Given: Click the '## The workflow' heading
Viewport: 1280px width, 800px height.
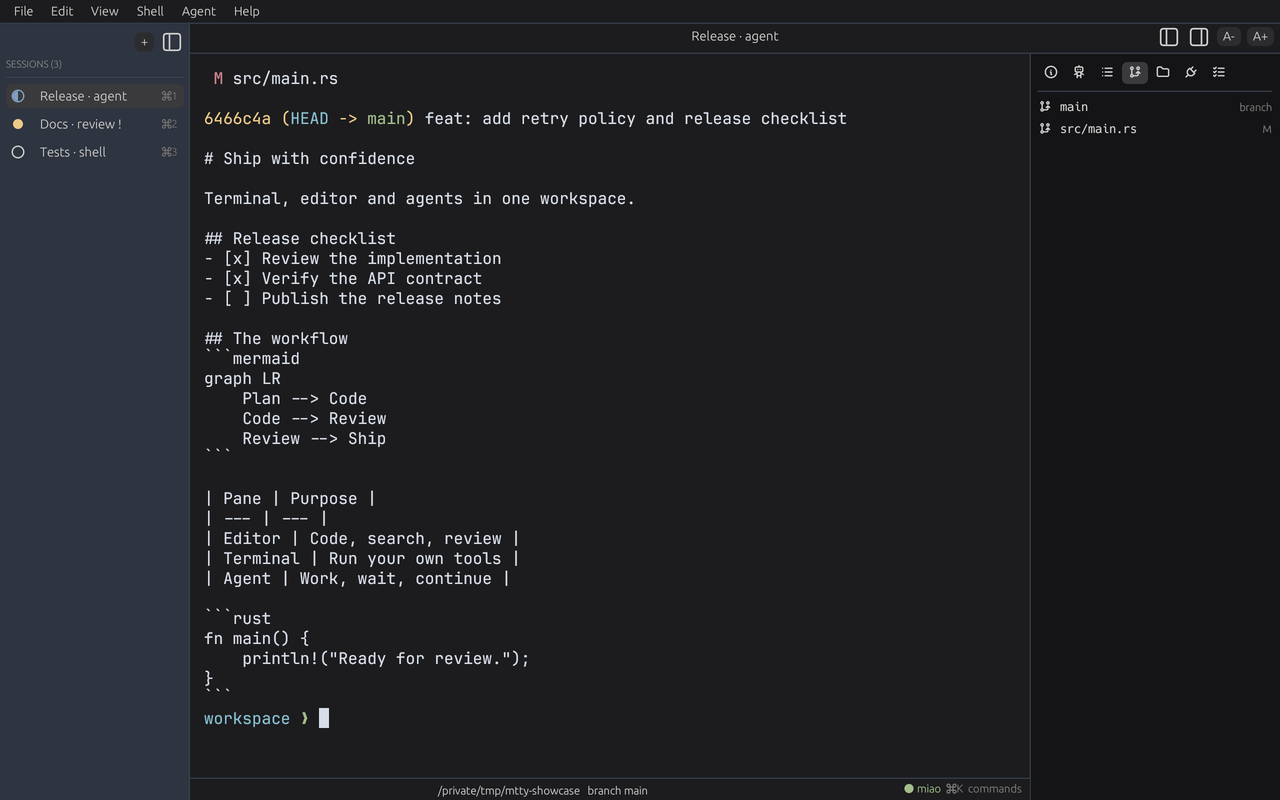Looking at the screenshot, I should (276, 338).
